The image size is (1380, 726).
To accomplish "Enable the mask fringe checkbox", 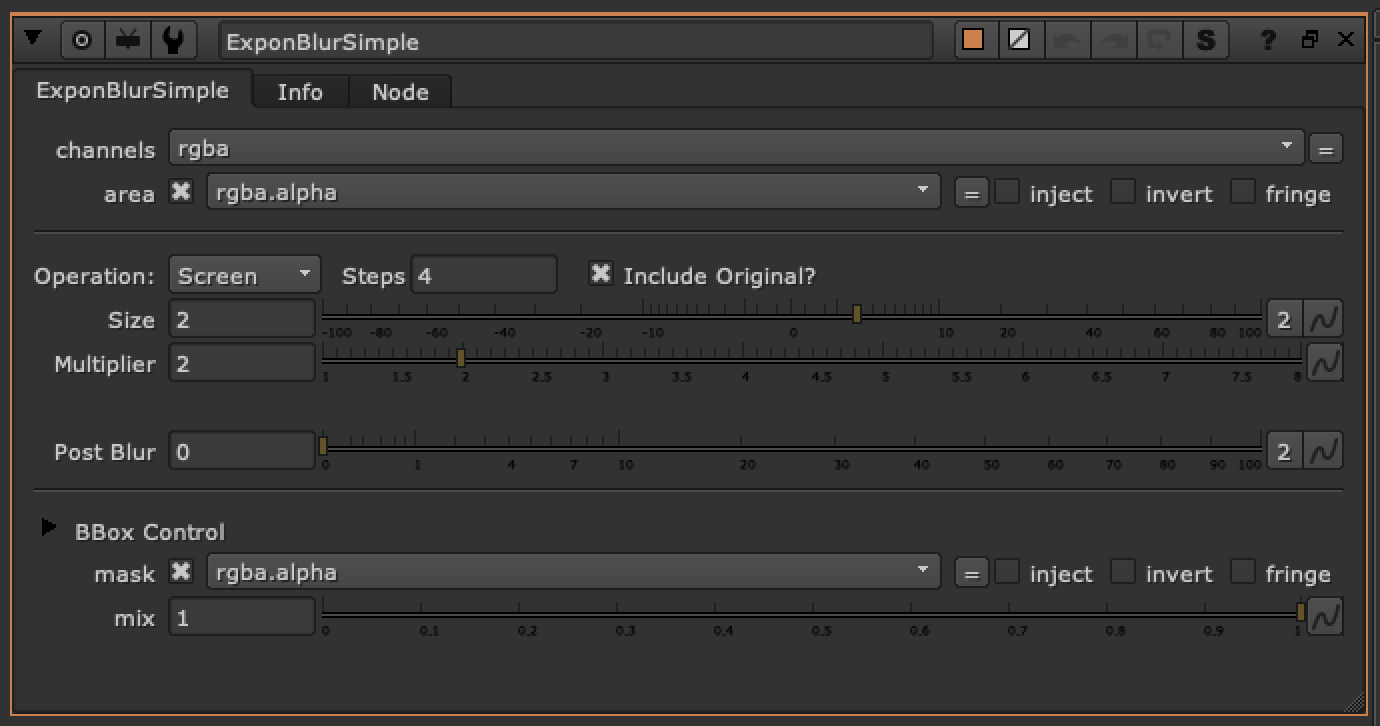I will coord(1243,572).
